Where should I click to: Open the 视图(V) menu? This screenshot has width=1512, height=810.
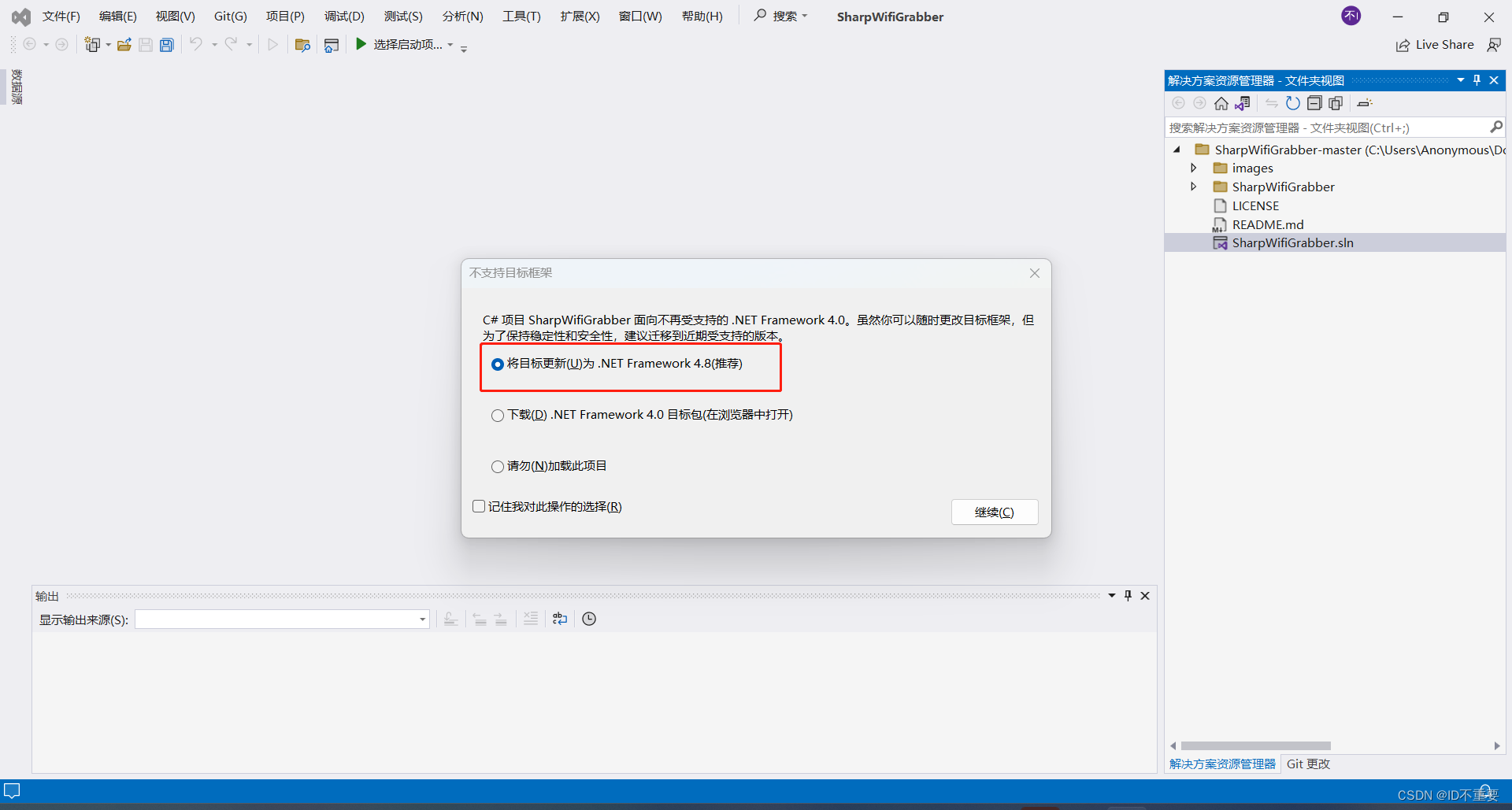(175, 16)
